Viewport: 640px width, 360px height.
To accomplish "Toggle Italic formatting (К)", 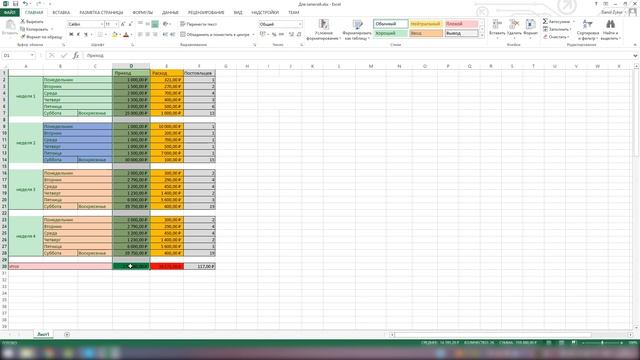I will pos(78,35).
